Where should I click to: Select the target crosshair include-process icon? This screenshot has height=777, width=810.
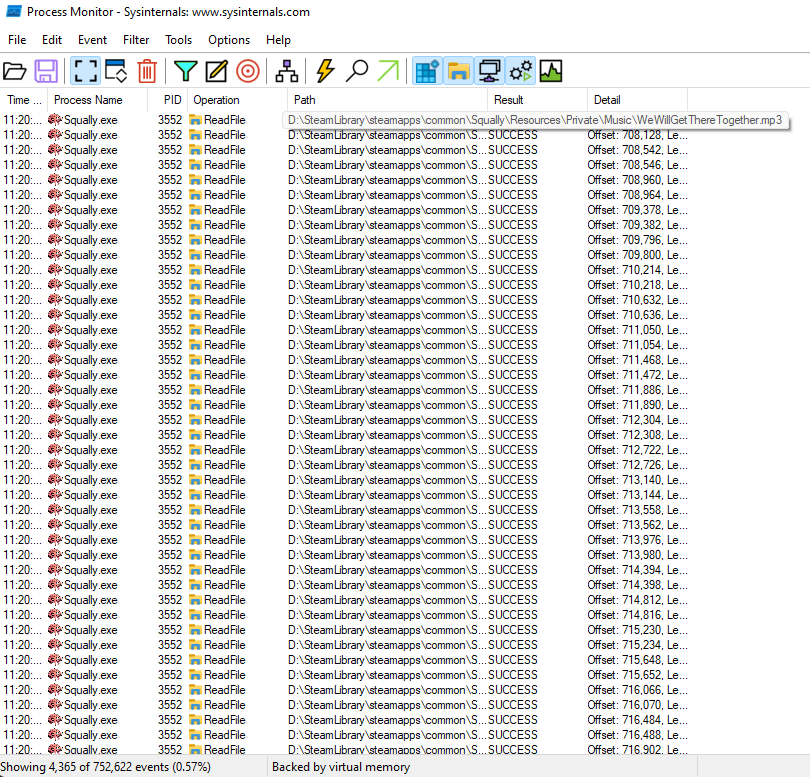coord(247,71)
